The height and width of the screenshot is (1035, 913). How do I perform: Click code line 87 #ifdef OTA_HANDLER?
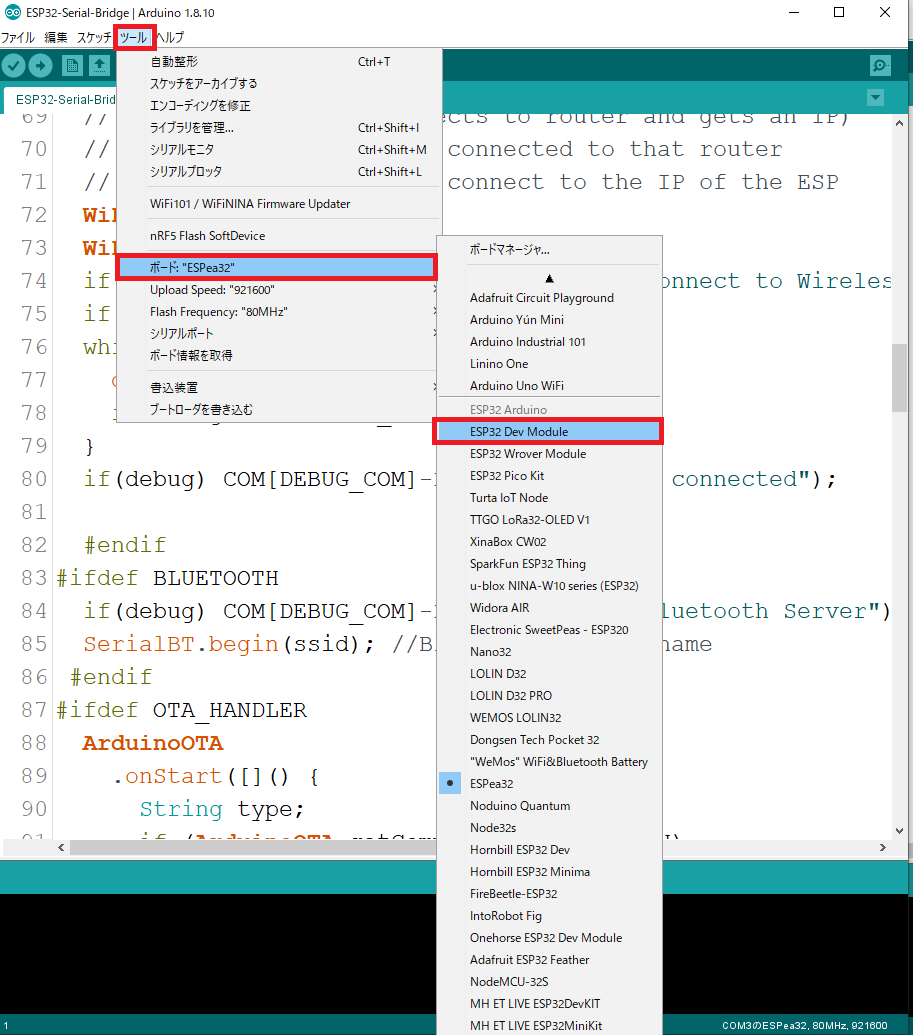pyautogui.click(x=182, y=710)
